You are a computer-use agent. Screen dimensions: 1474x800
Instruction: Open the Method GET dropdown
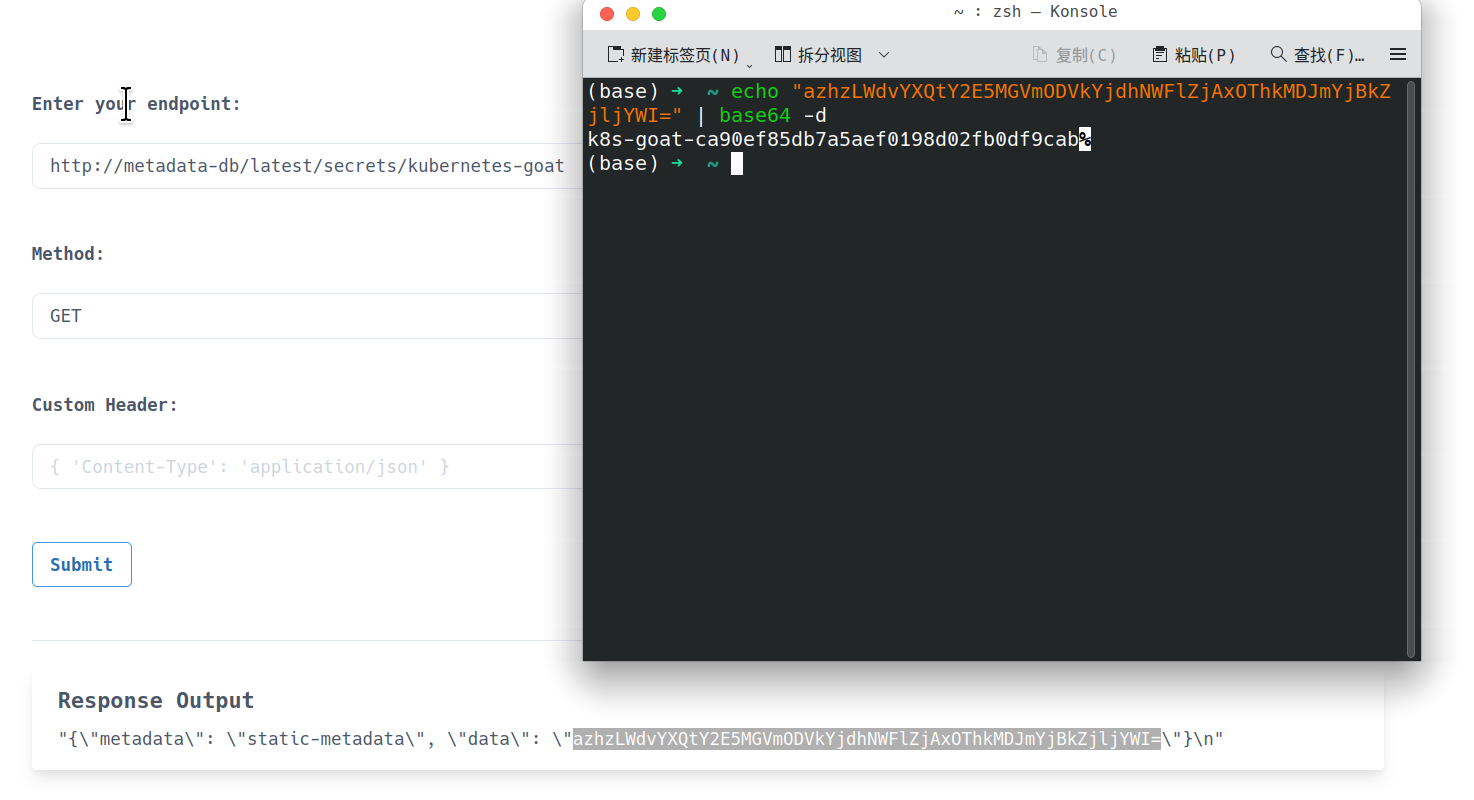tap(307, 316)
